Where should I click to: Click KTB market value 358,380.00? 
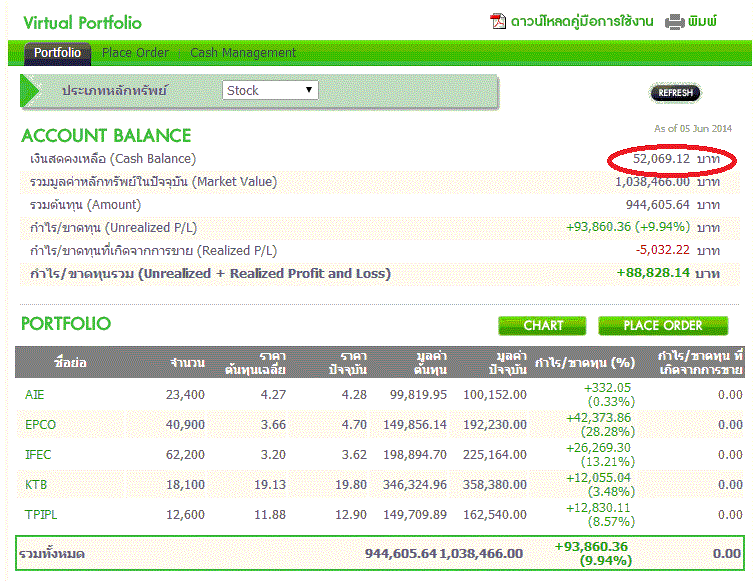[495, 484]
